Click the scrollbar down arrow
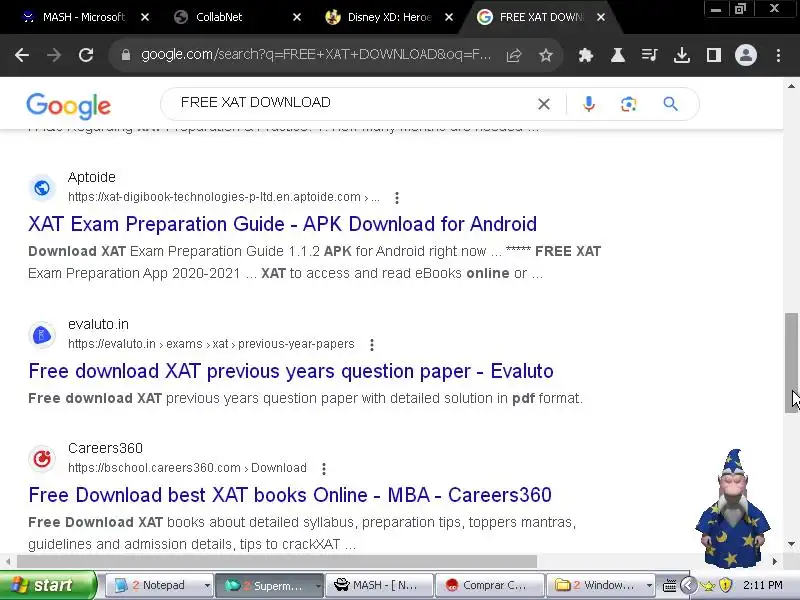The height and width of the screenshot is (600, 800). click(x=791, y=544)
